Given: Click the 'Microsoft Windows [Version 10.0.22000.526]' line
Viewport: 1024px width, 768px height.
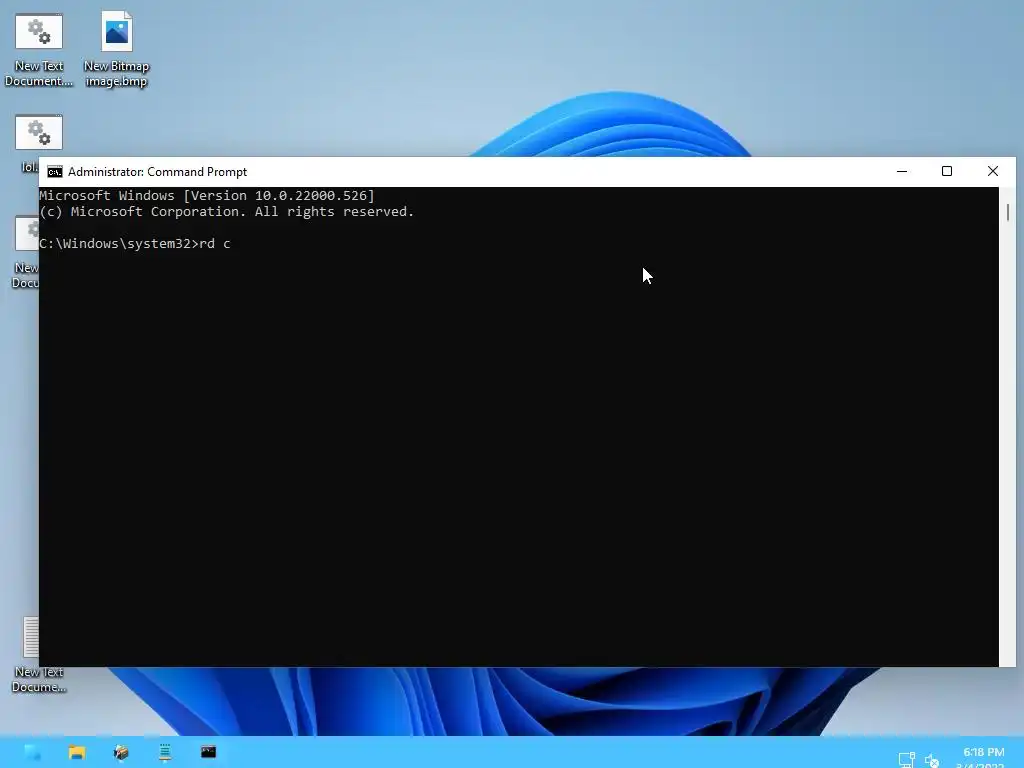Looking at the screenshot, I should coord(207,195).
